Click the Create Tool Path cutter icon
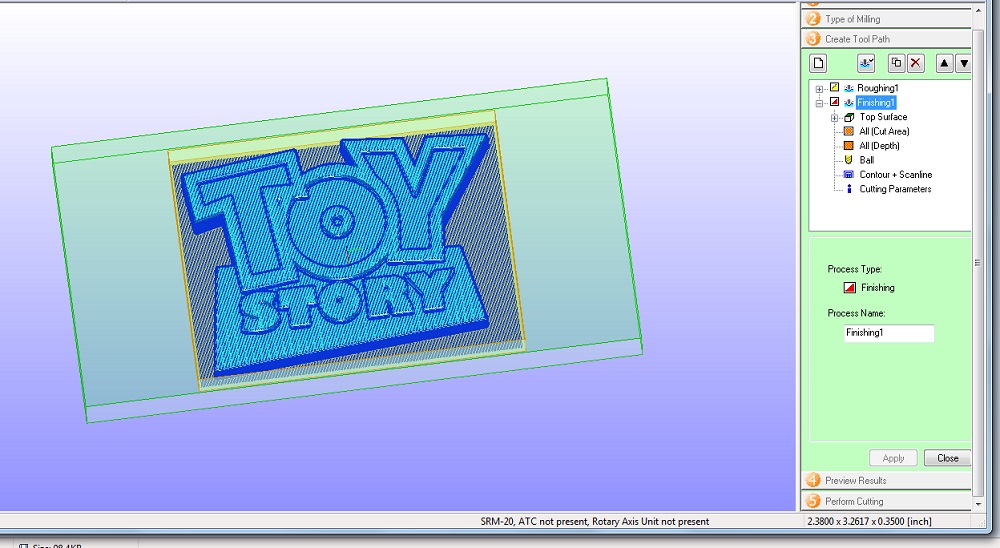The height and width of the screenshot is (548, 1000). coord(866,63)
